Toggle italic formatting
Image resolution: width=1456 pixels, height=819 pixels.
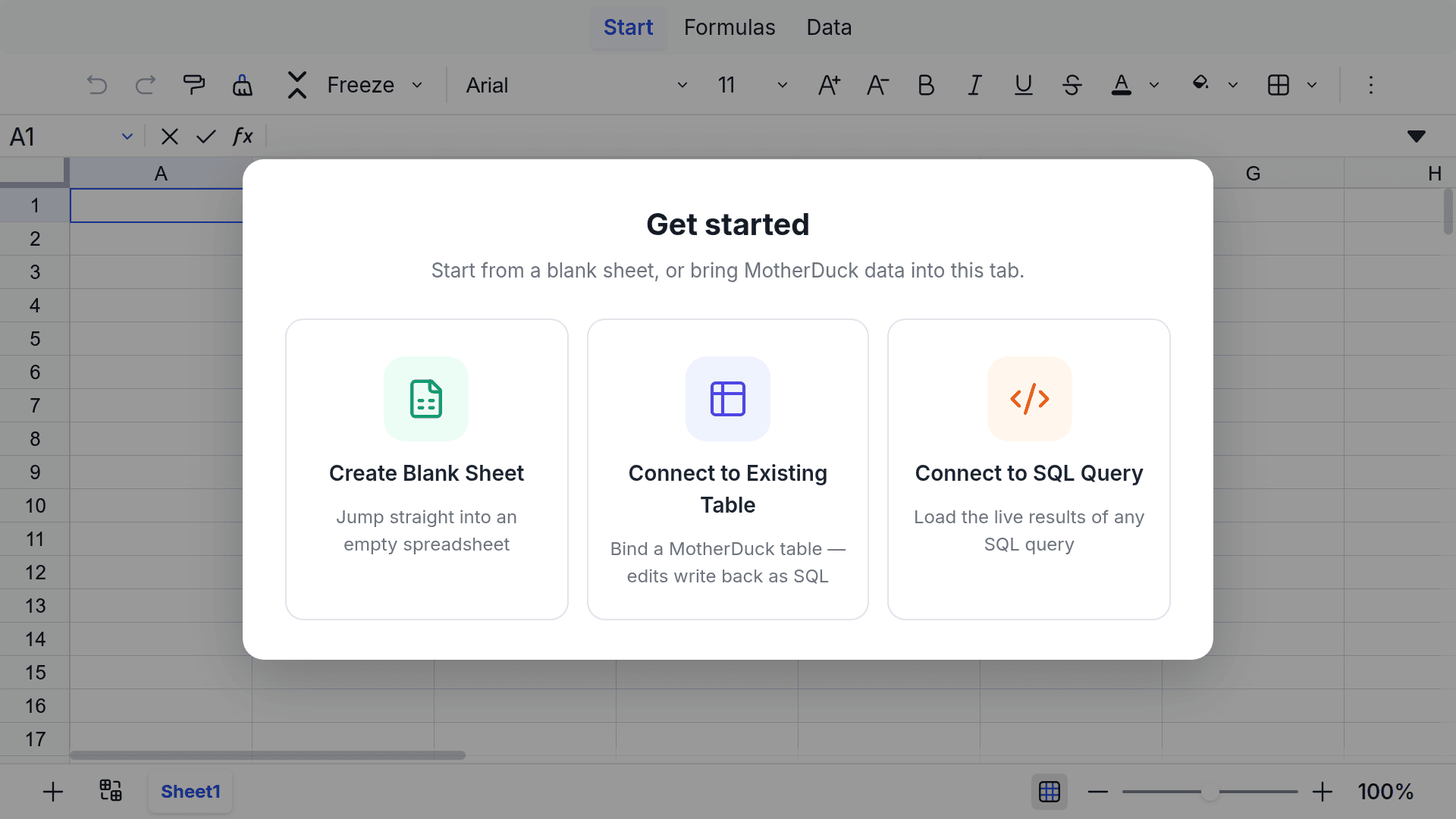974,85
